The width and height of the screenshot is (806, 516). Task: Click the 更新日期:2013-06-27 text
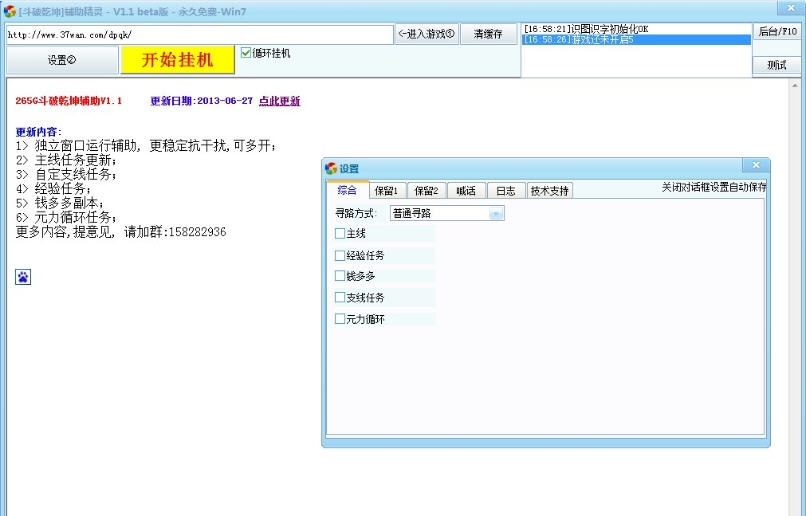(x=202, y=101)
